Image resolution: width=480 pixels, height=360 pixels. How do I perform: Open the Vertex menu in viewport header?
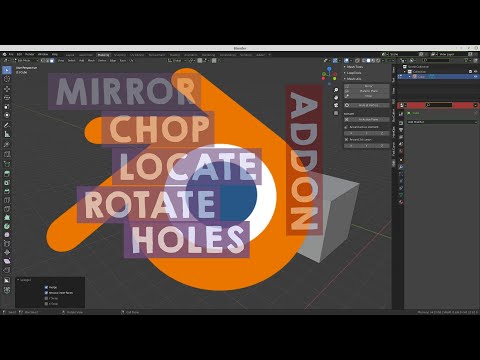point(102,61)
